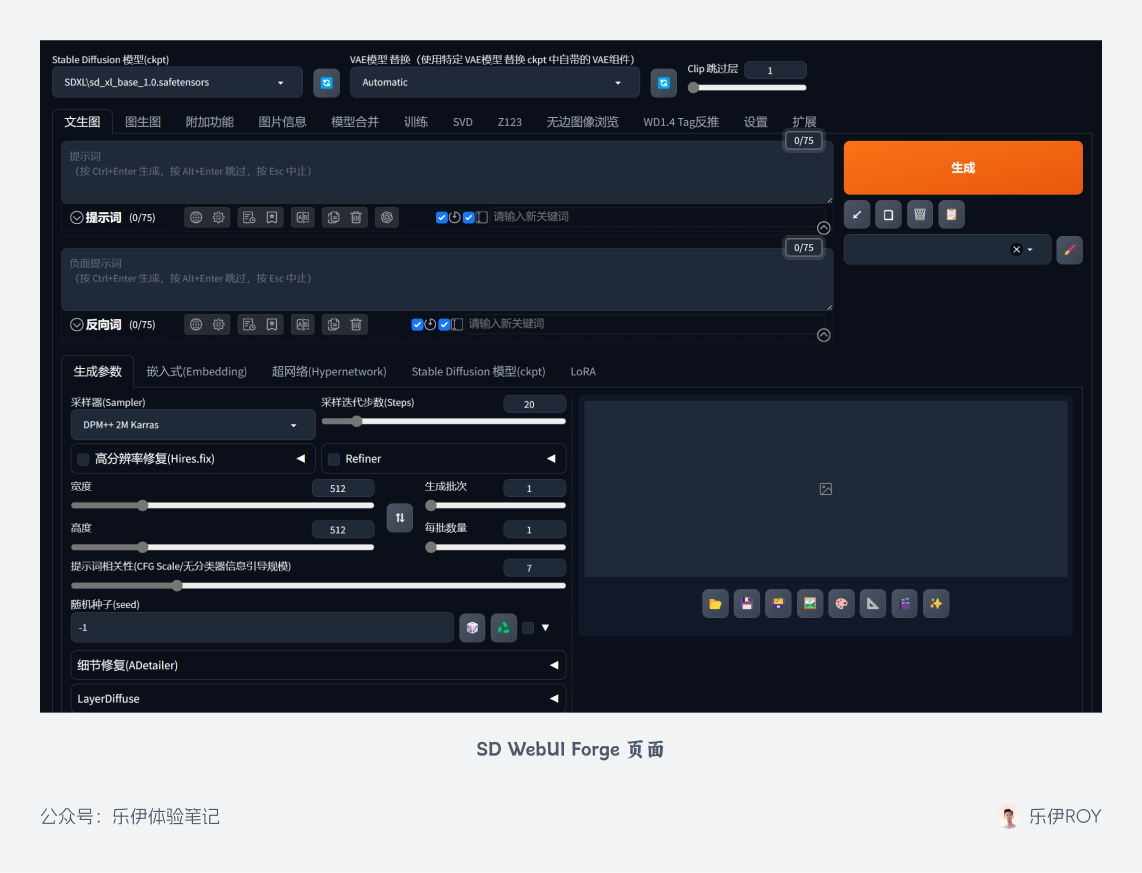
Task: Open the LoRA tab in generation parameters
Action: 583,371
